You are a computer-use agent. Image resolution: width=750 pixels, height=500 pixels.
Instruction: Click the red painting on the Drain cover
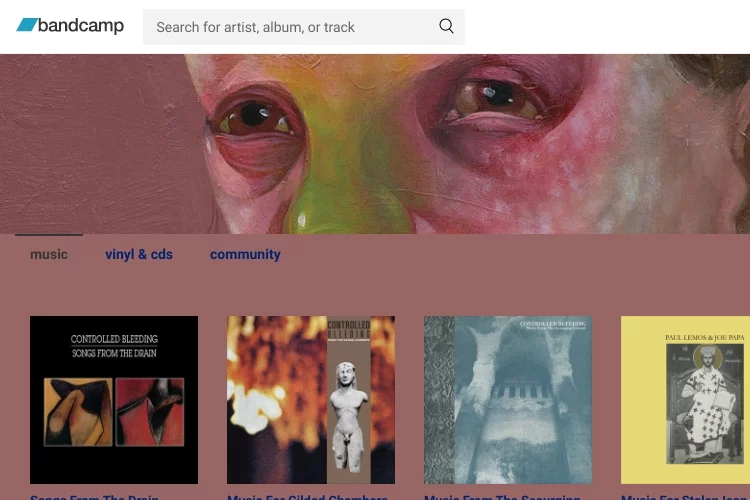tap(150, 411)
